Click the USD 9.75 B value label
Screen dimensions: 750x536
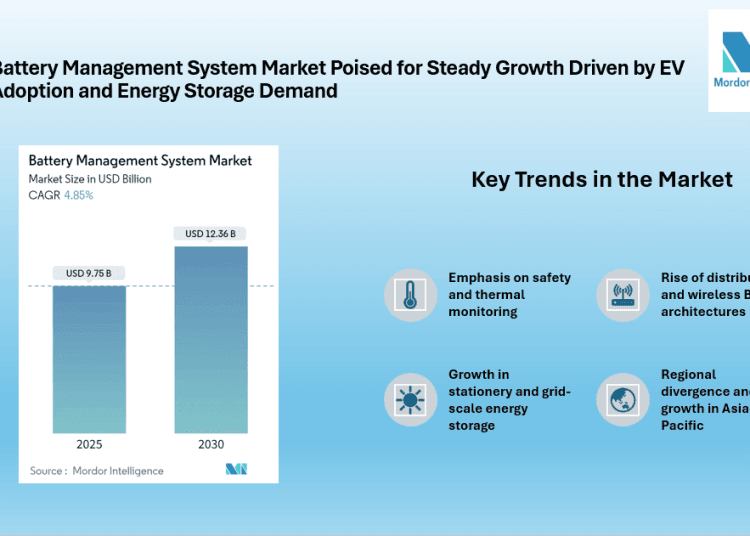coord(89,273)
